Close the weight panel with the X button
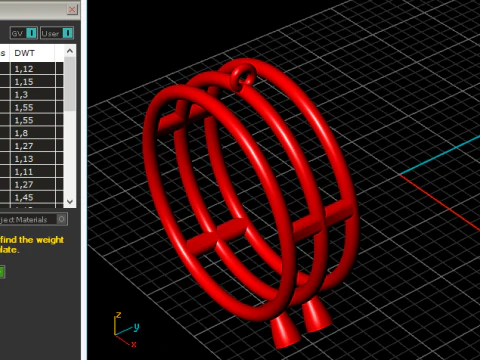The image size is (480, 360). (x=72, y=9)
